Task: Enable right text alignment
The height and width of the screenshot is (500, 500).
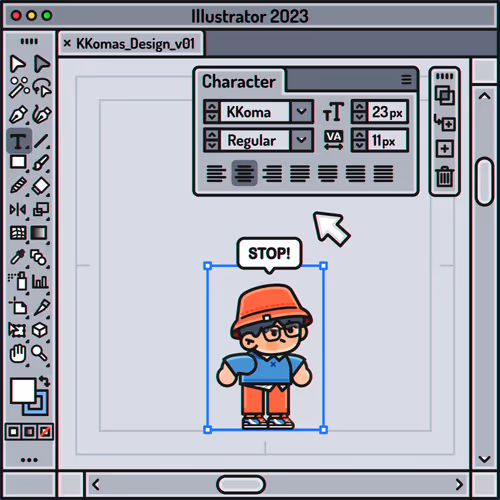Action: tap(272, 174)
